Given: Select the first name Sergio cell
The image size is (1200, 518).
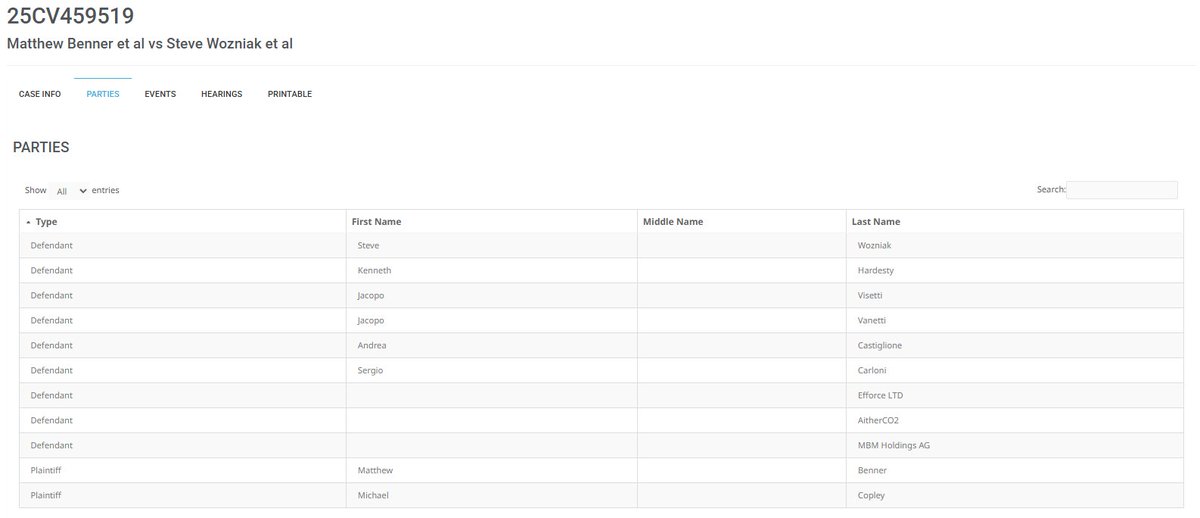Looking at the screenshot, I should coord(492,371).
